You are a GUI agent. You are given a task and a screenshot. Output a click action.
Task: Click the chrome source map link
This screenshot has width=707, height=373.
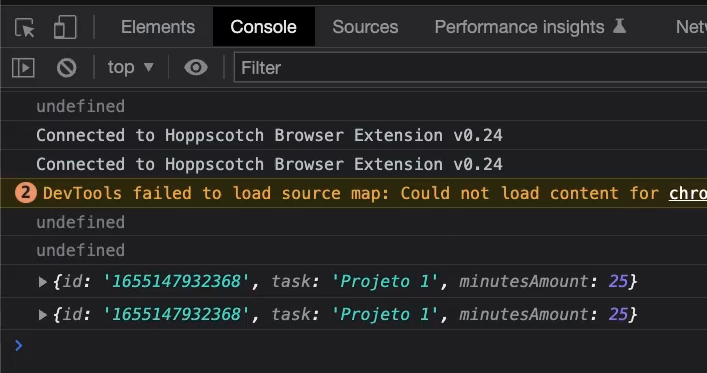688,193
